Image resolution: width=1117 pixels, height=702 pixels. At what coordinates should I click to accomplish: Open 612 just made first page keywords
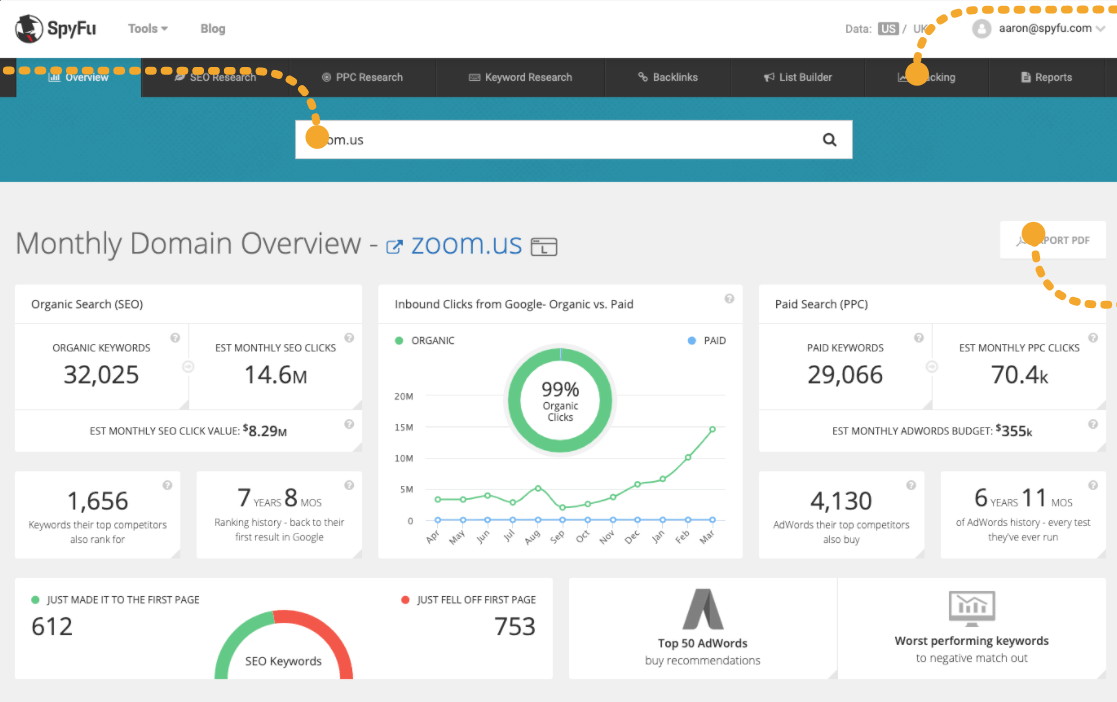point(52,626)
